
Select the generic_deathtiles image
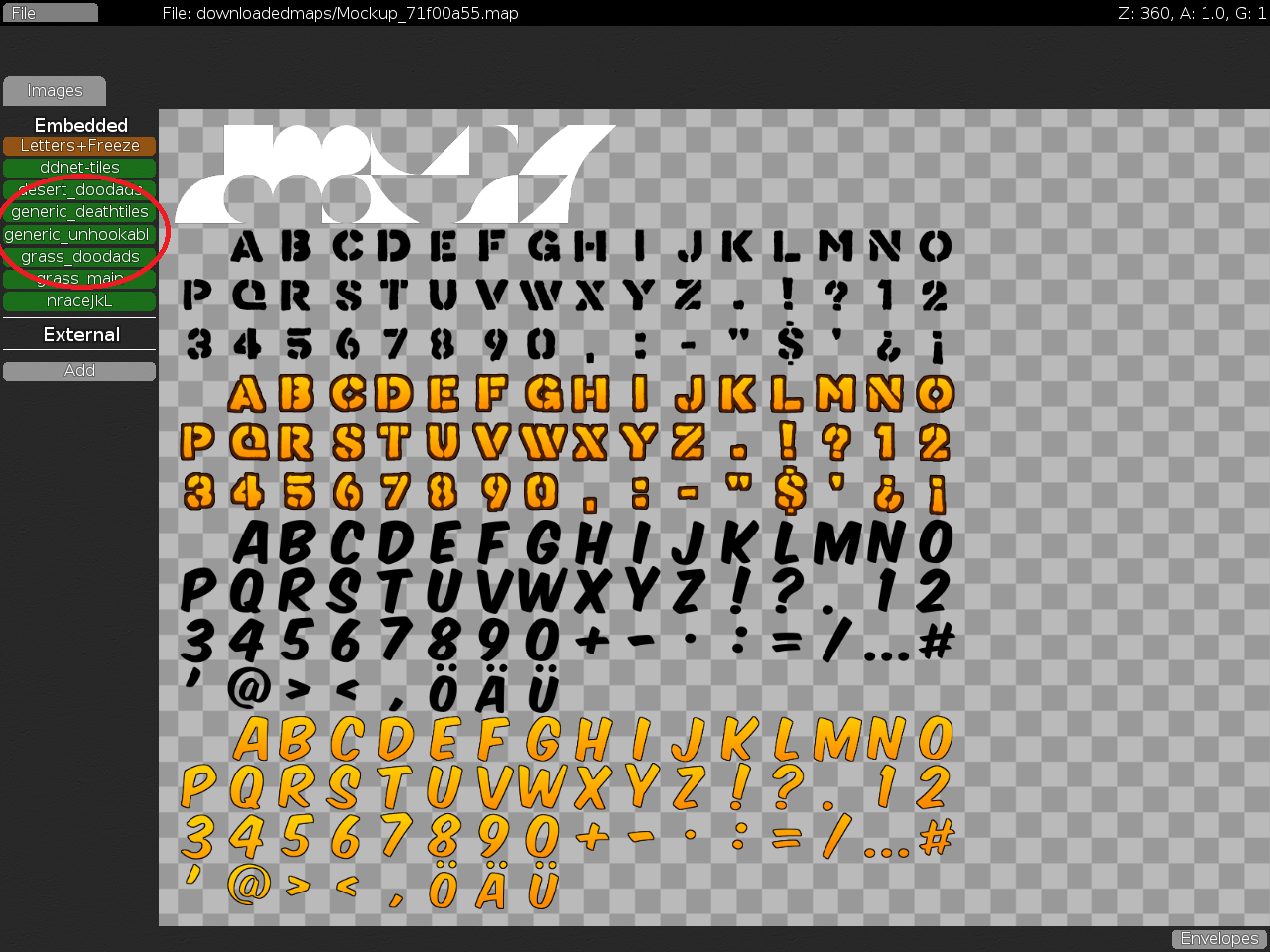pos(79,211)
